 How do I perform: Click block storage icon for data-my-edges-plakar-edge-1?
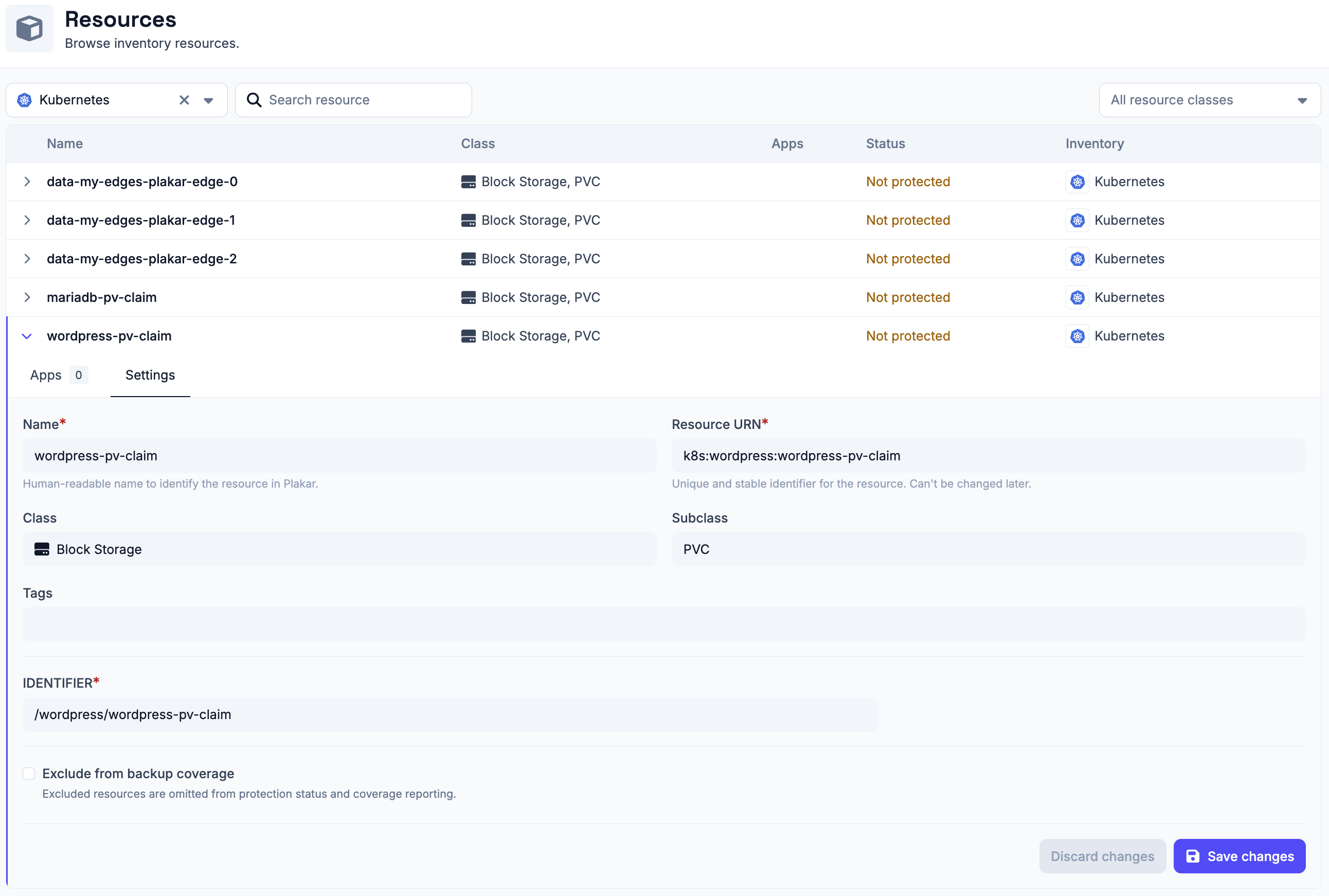(x=468, y=220)
